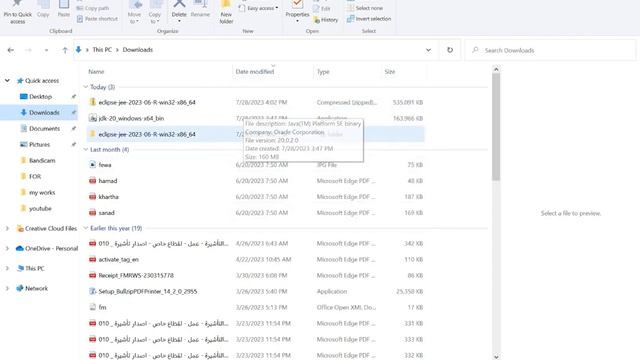Go back with the back arrow

pos(11,50)
